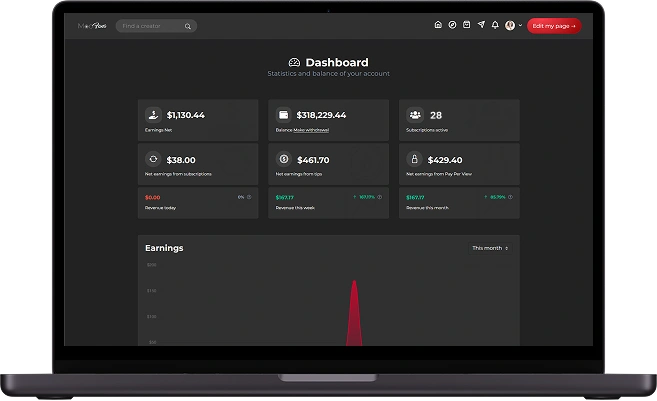Click the Revenue this month amount

(415, 197)
